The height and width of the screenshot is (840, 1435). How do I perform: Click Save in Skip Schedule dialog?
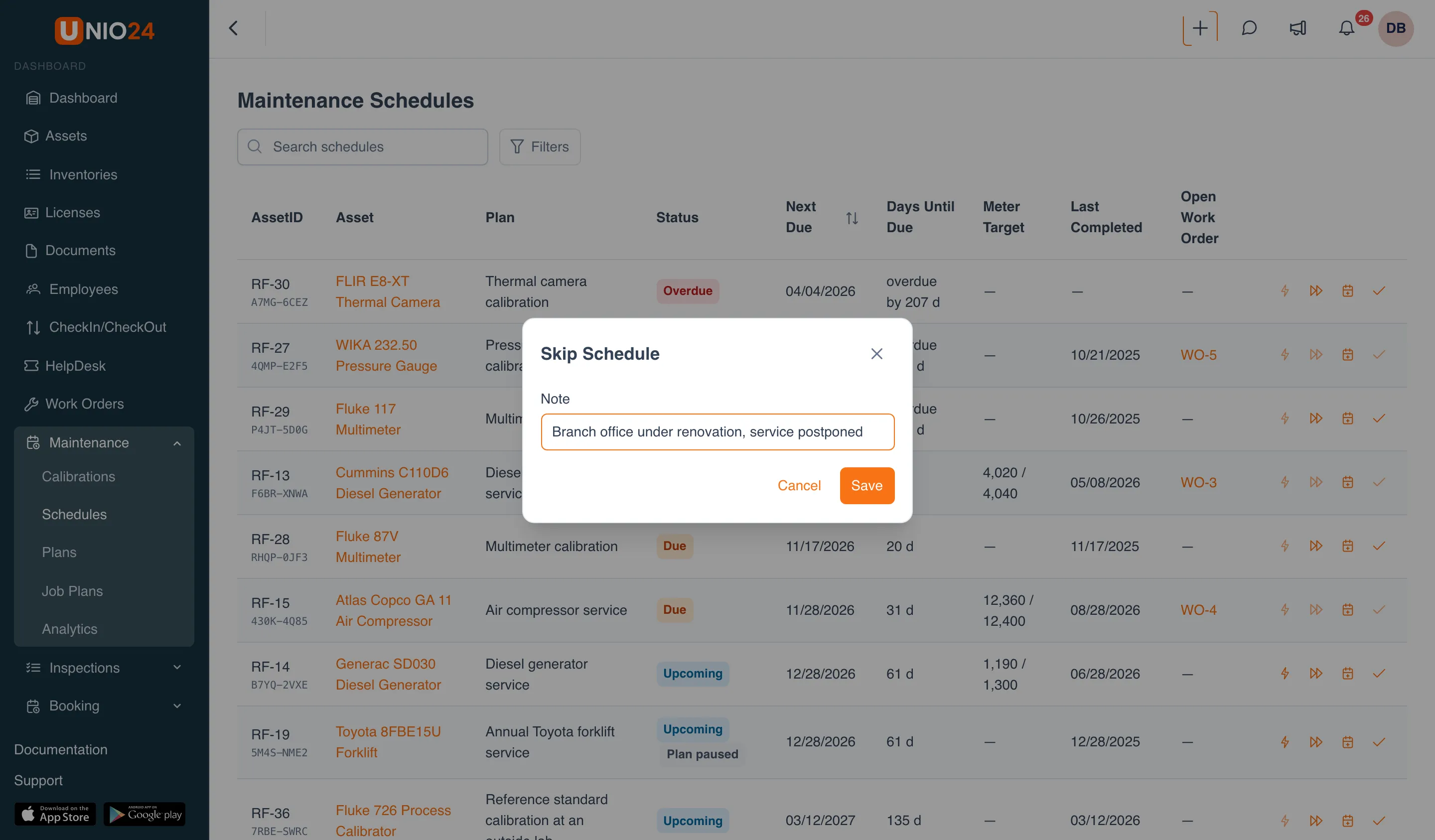pyautogui.click(x=866, y=485)
